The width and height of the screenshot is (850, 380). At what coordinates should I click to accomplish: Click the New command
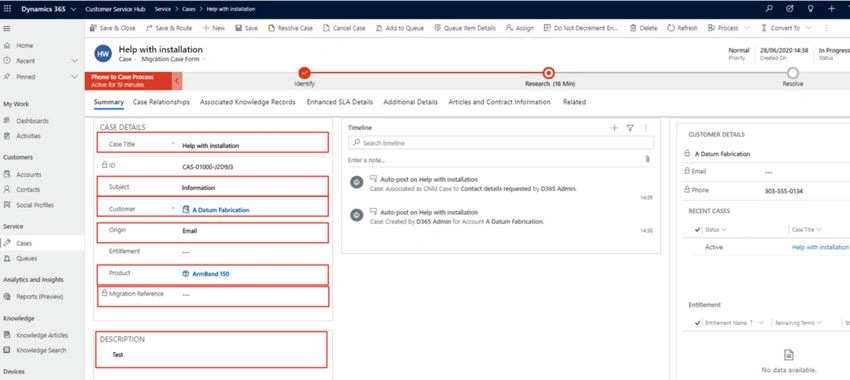tap(214, 28)
